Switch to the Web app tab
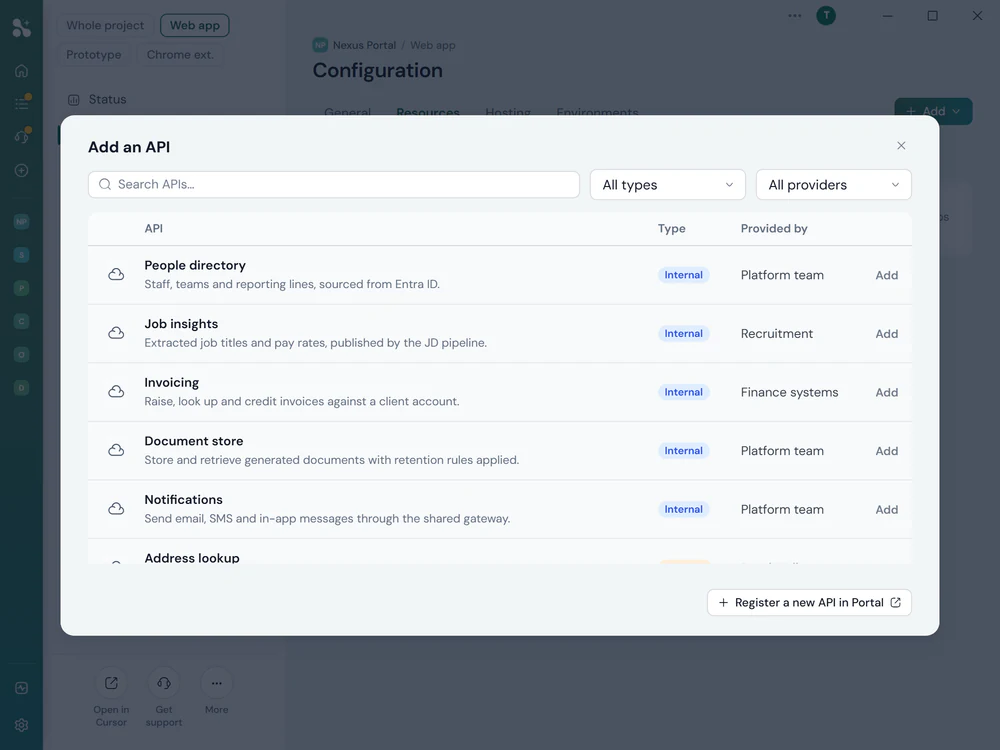The image size is (1000, 750). tap(195, 26)
